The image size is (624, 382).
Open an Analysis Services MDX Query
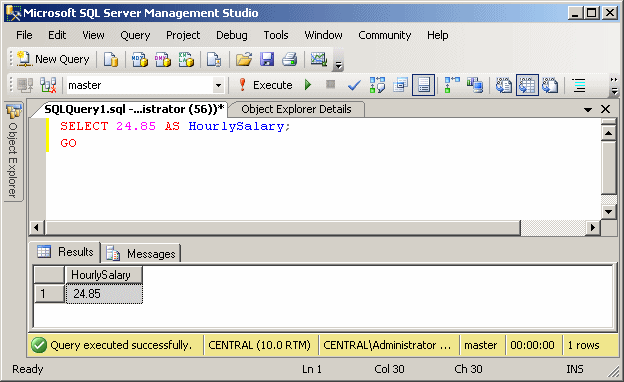click(140, 59)
